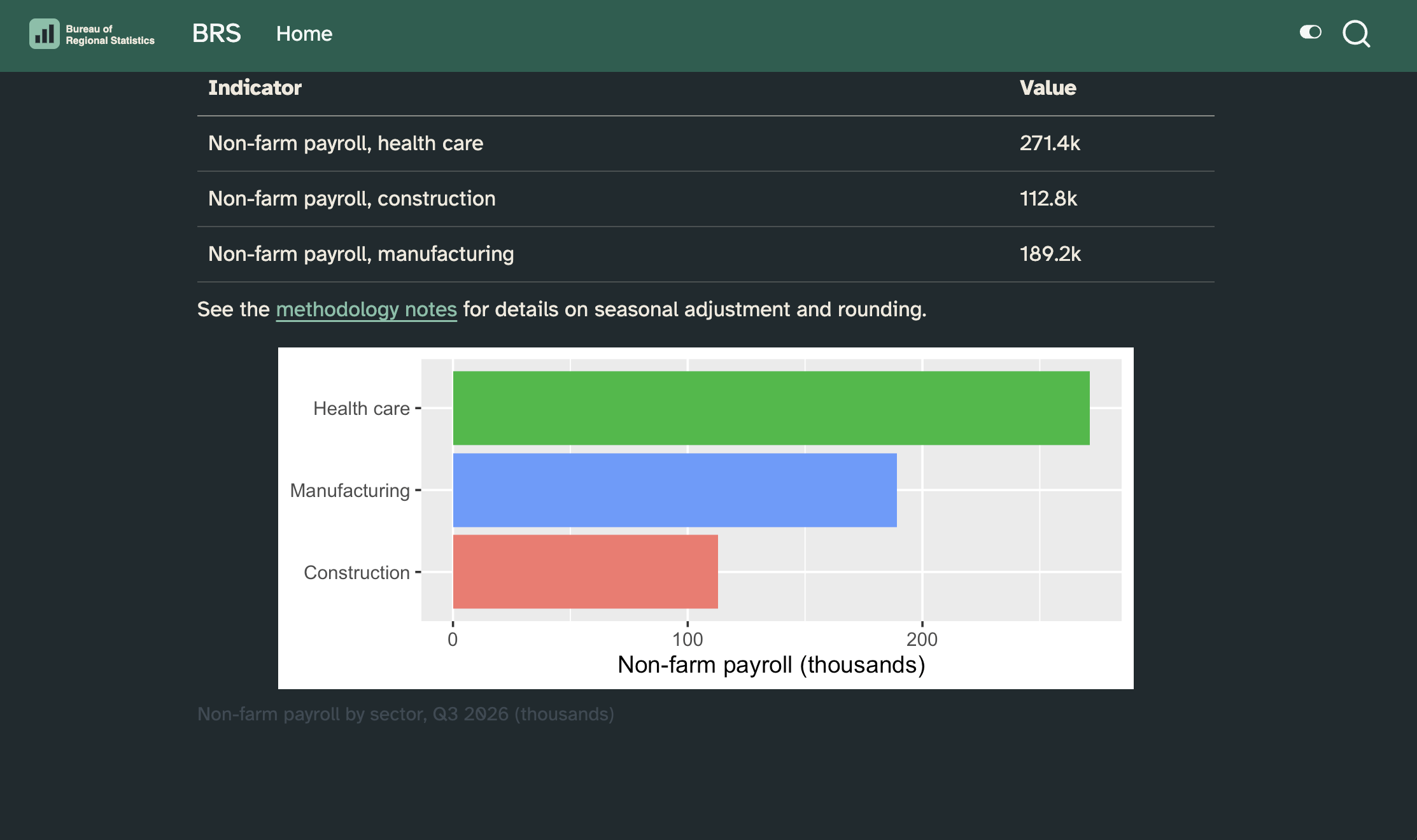This screenshot has width=1417, height=840.
Task: Click the Bureau of Regional Statistics logo
Action: 92,34
